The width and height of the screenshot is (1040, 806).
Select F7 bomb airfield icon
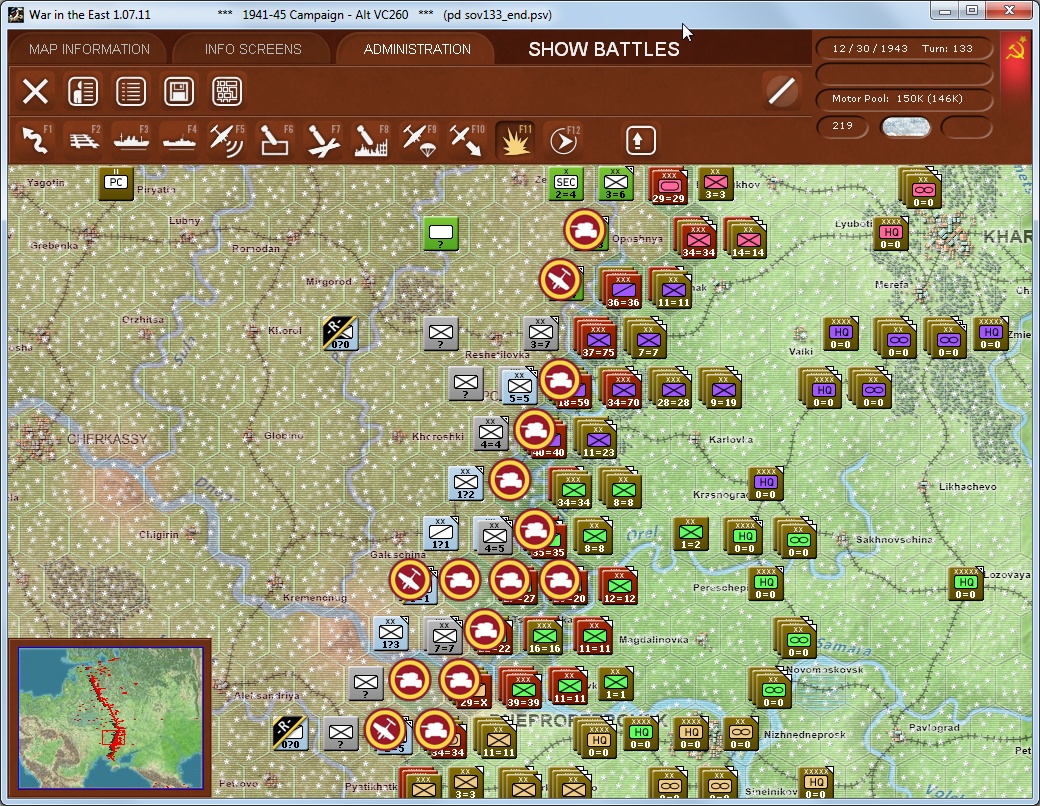[x=323, y=140]
